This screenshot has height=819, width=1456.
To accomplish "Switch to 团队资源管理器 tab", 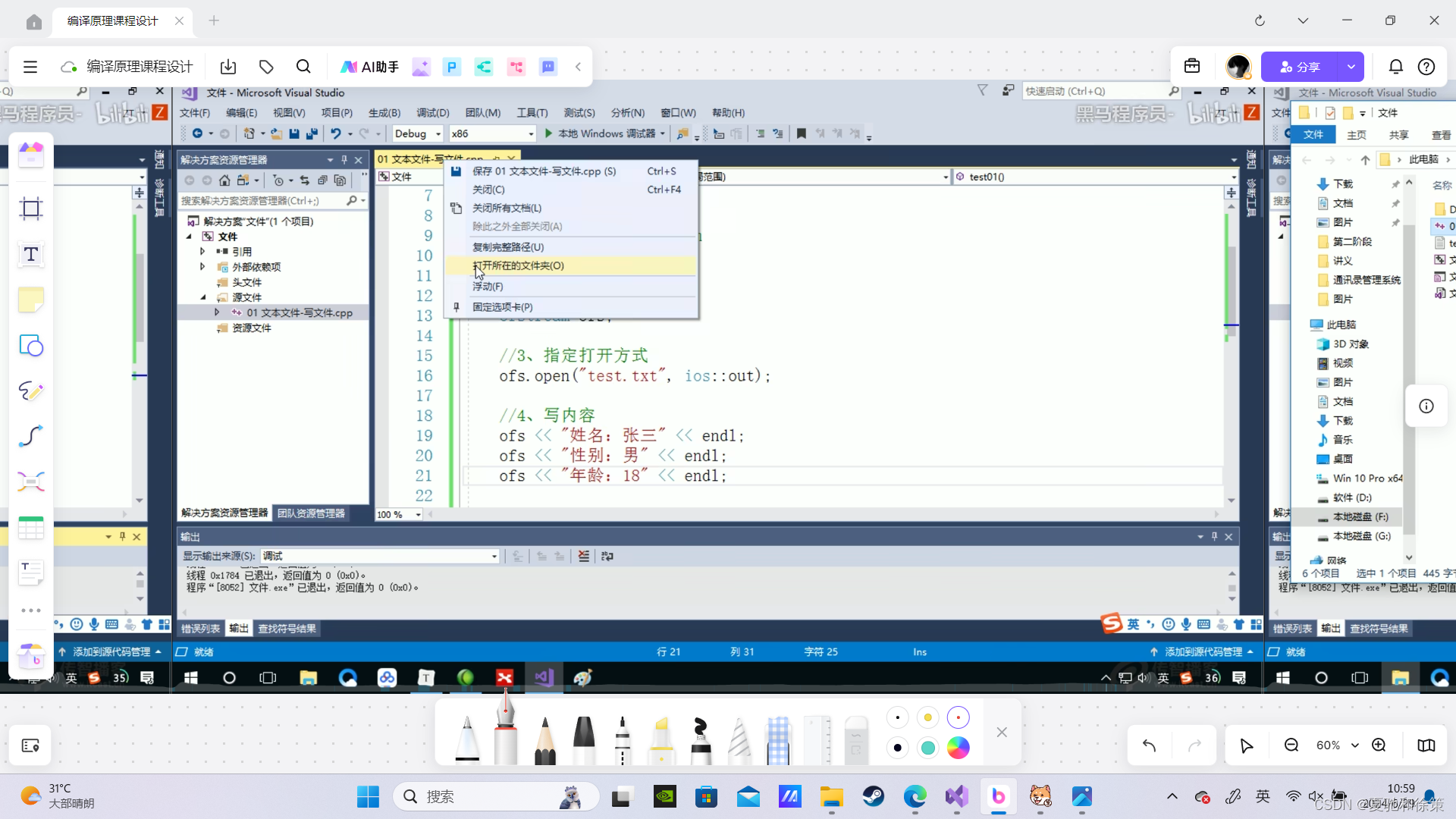I will pos(311,513).
